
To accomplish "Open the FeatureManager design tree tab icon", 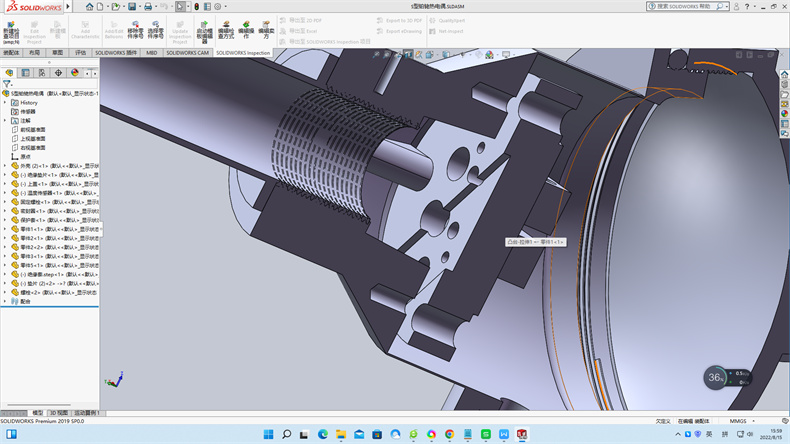I will point(9,73).
